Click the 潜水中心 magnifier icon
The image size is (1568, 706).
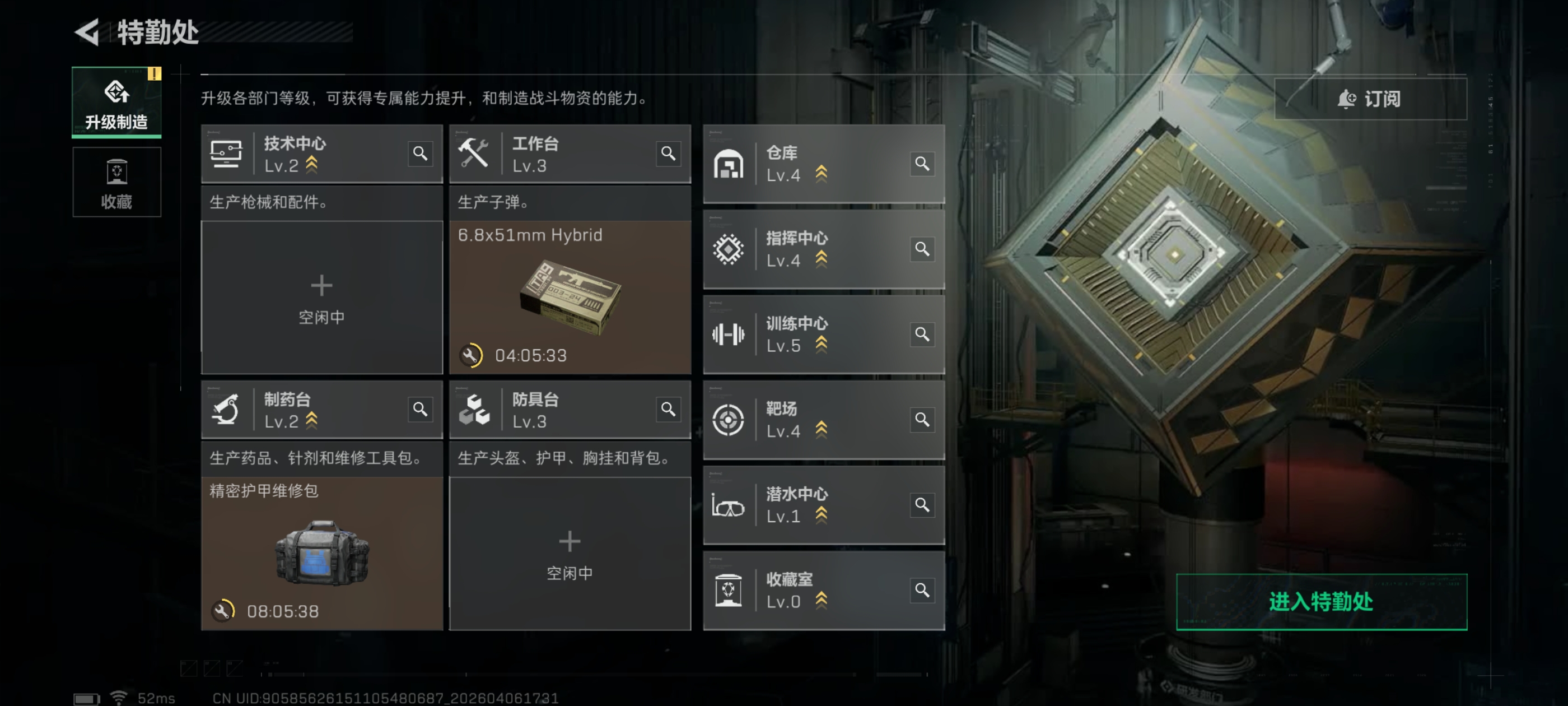922,505
